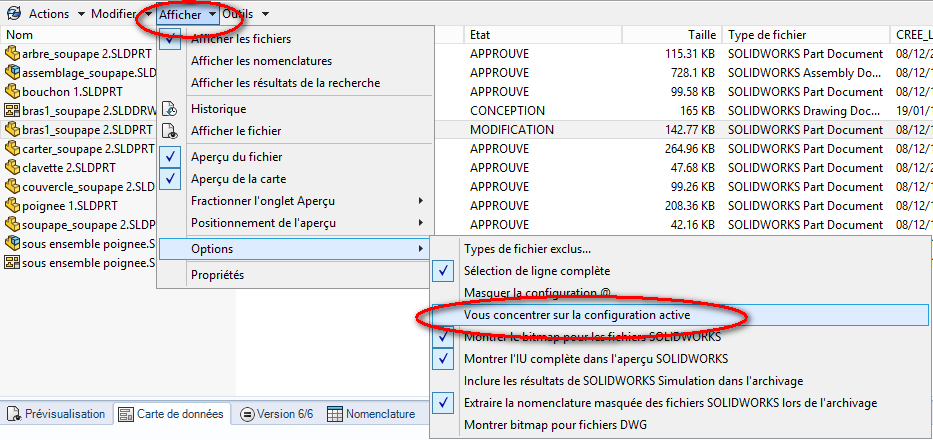Image resolution: width=933 pixels, height=440 pixels.
Task: Click the Historique menu icon
Action: coord(170,109)
